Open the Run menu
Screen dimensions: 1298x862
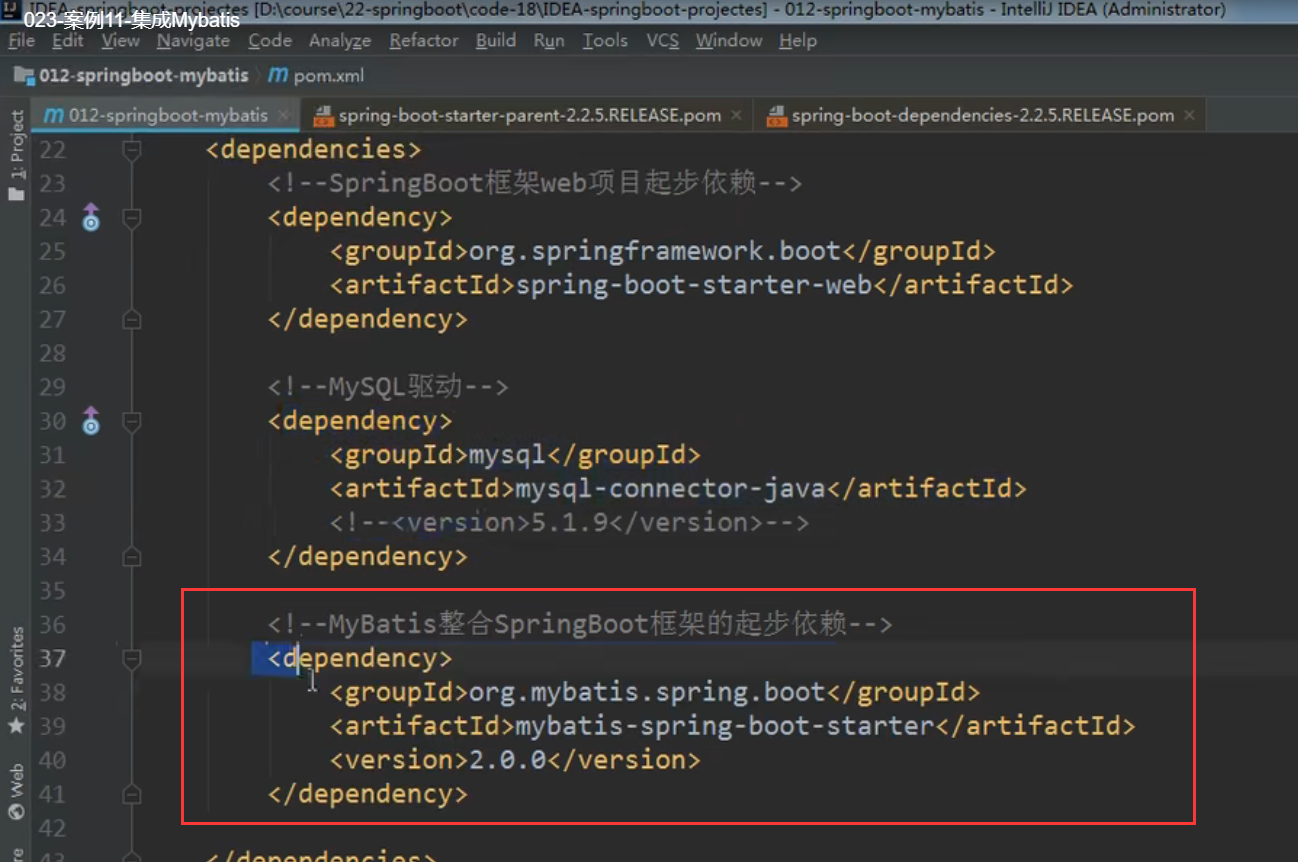(x=549, y=41)
